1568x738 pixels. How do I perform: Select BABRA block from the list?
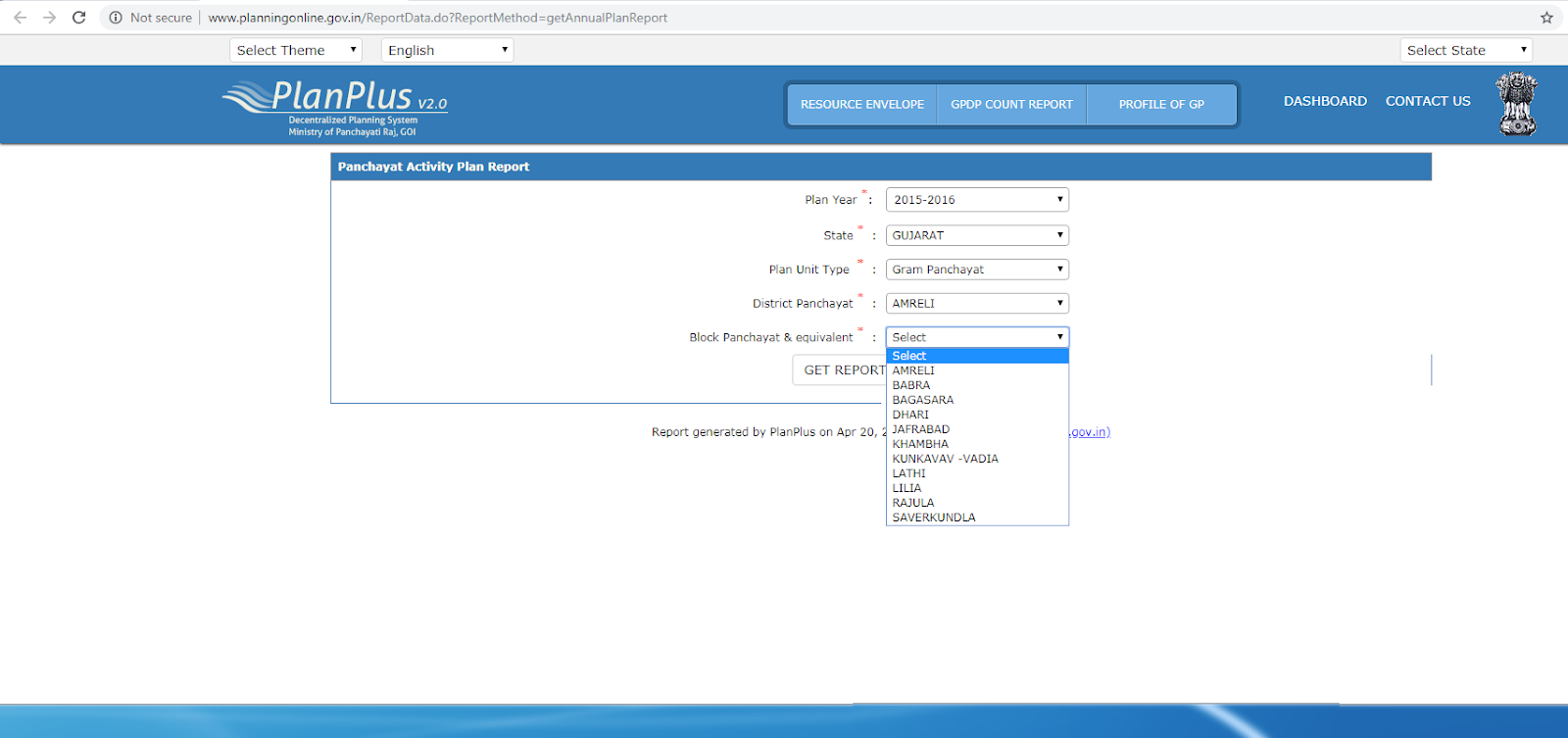point(977,385)
